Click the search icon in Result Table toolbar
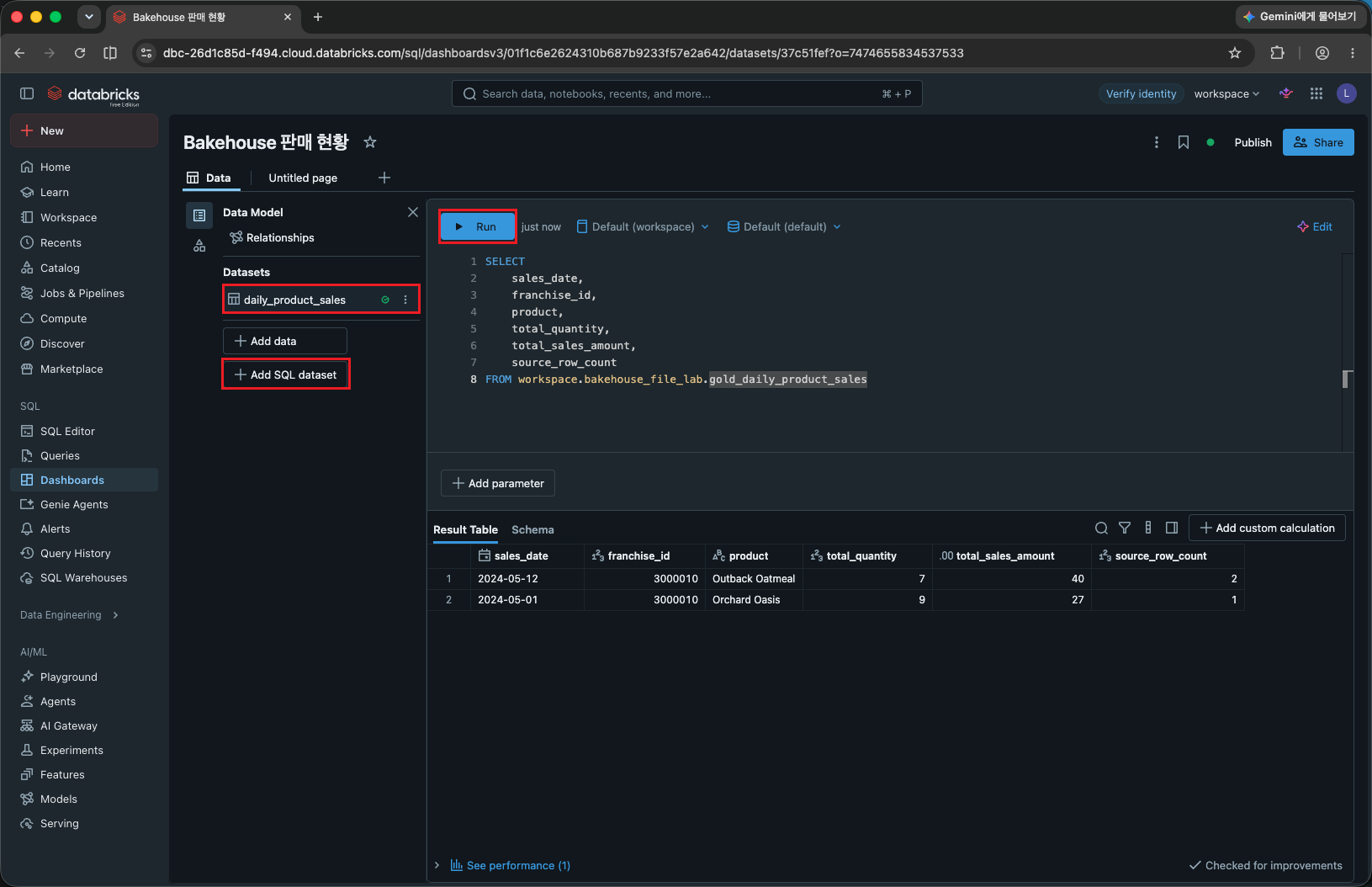This screenshot has width=1372, height=887. [x=1101, y=528]
